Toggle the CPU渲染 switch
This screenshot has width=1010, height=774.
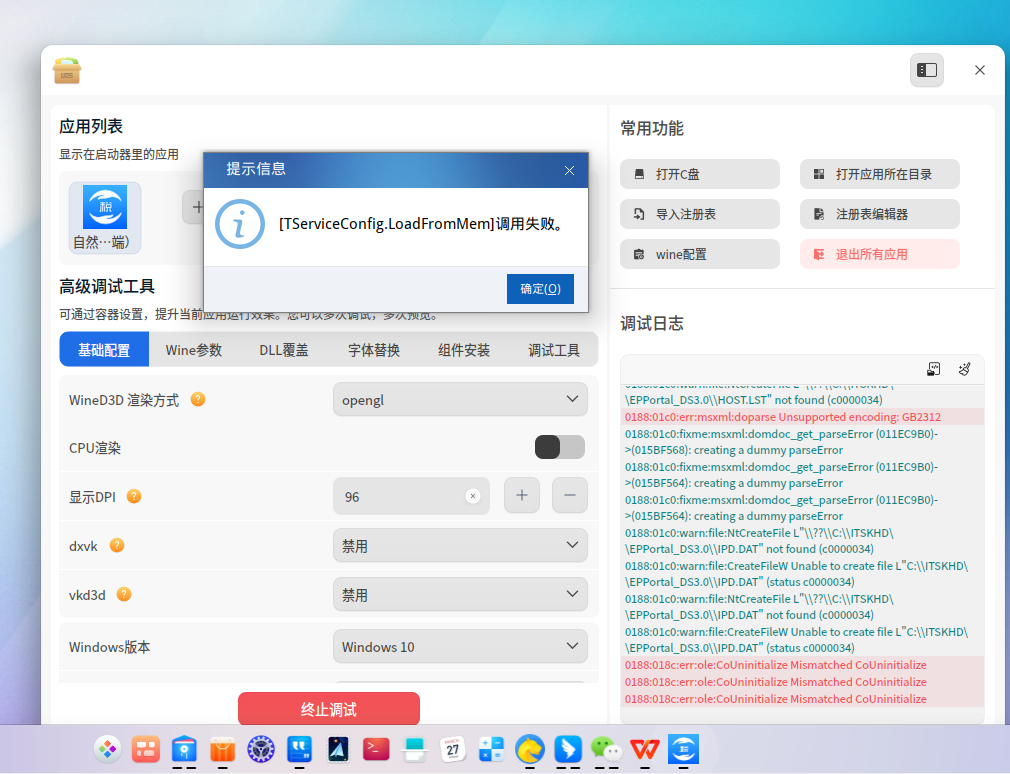560,447
